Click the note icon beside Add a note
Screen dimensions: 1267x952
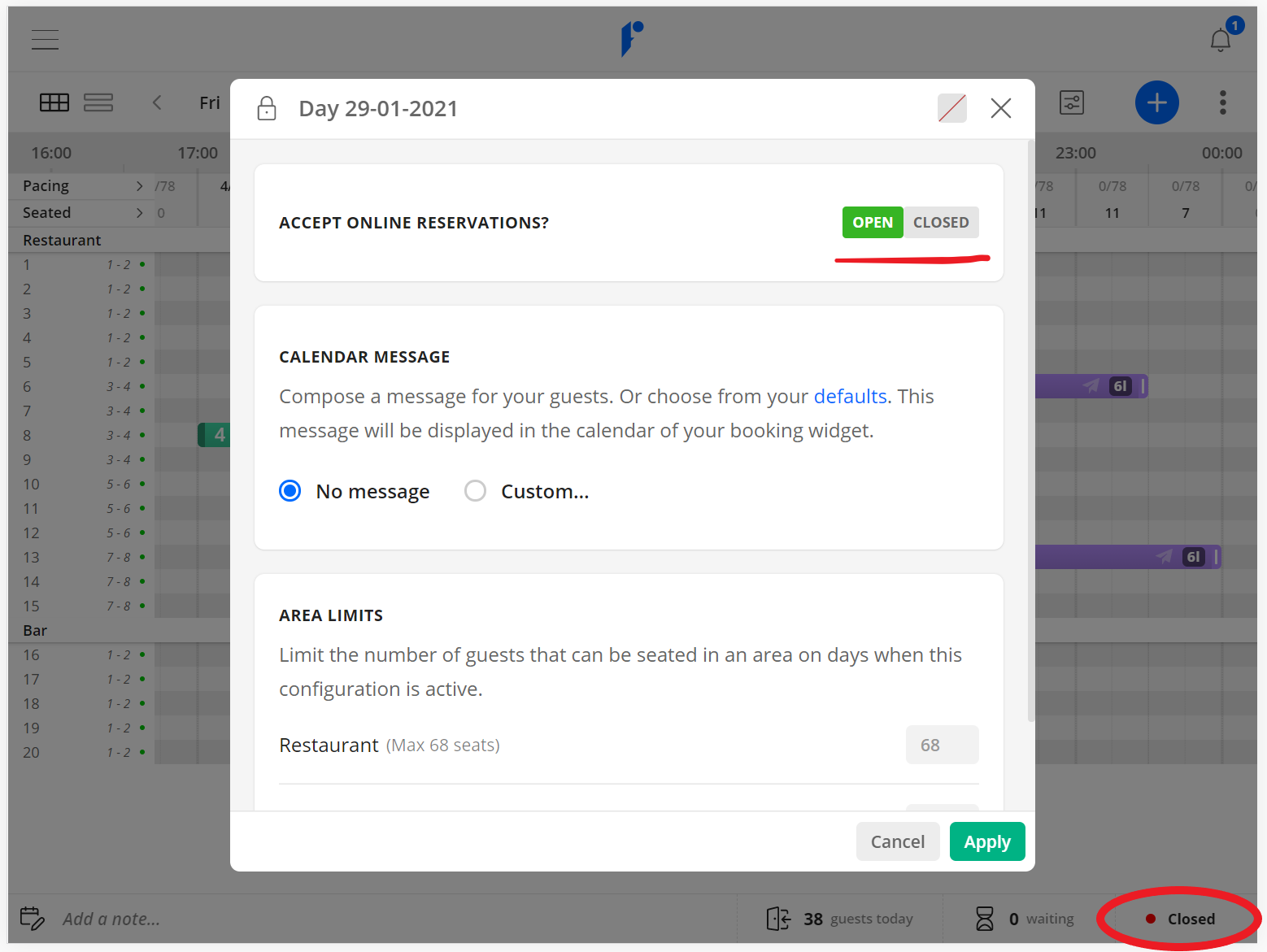[x=32, y=919]
